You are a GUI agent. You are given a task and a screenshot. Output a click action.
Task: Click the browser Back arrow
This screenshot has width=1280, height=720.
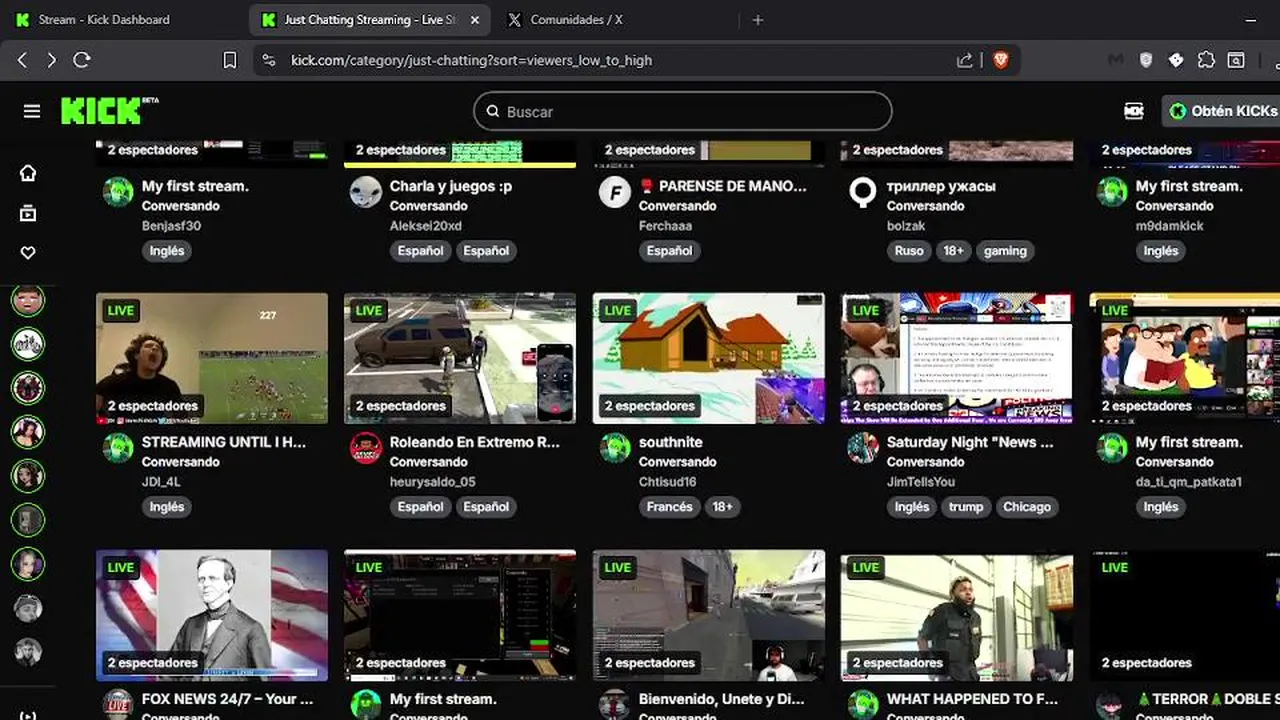(22, 60)
